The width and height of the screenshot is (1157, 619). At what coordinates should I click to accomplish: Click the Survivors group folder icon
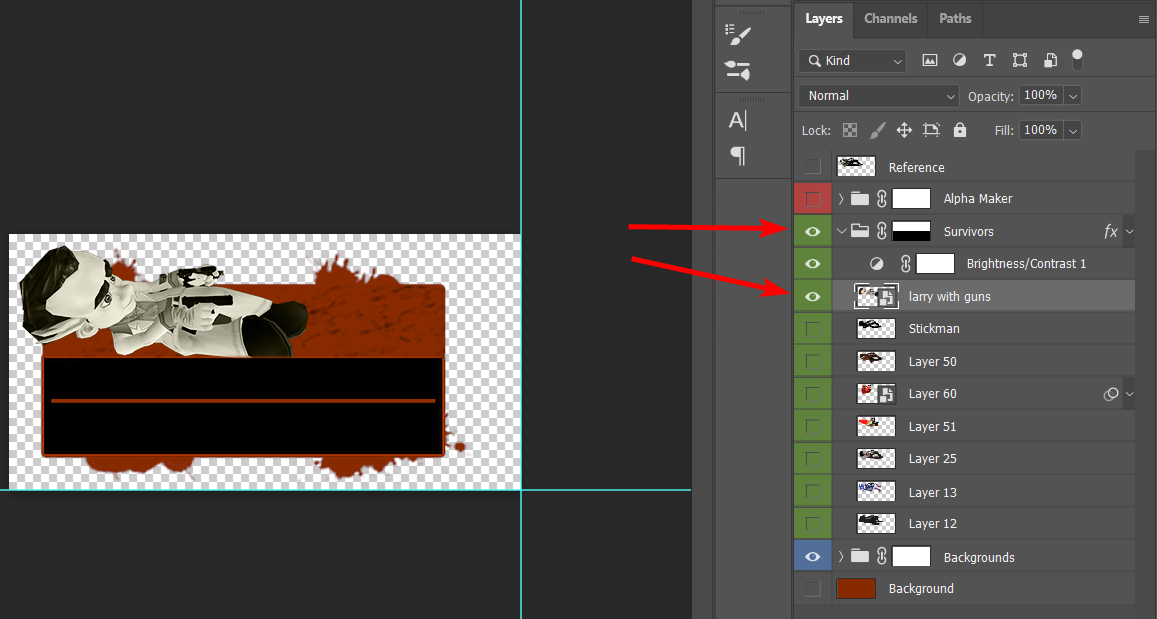click(x=860, y=231)
